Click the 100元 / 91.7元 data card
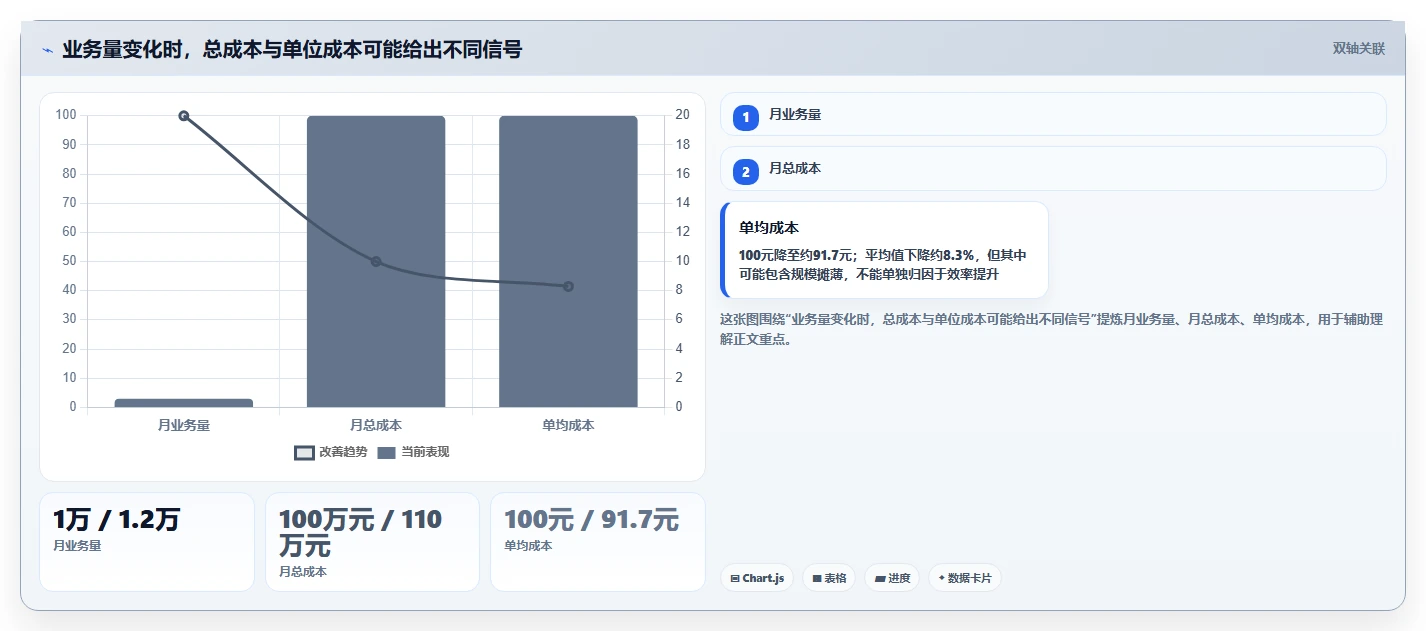1426x631 pixels. [597, 541]
